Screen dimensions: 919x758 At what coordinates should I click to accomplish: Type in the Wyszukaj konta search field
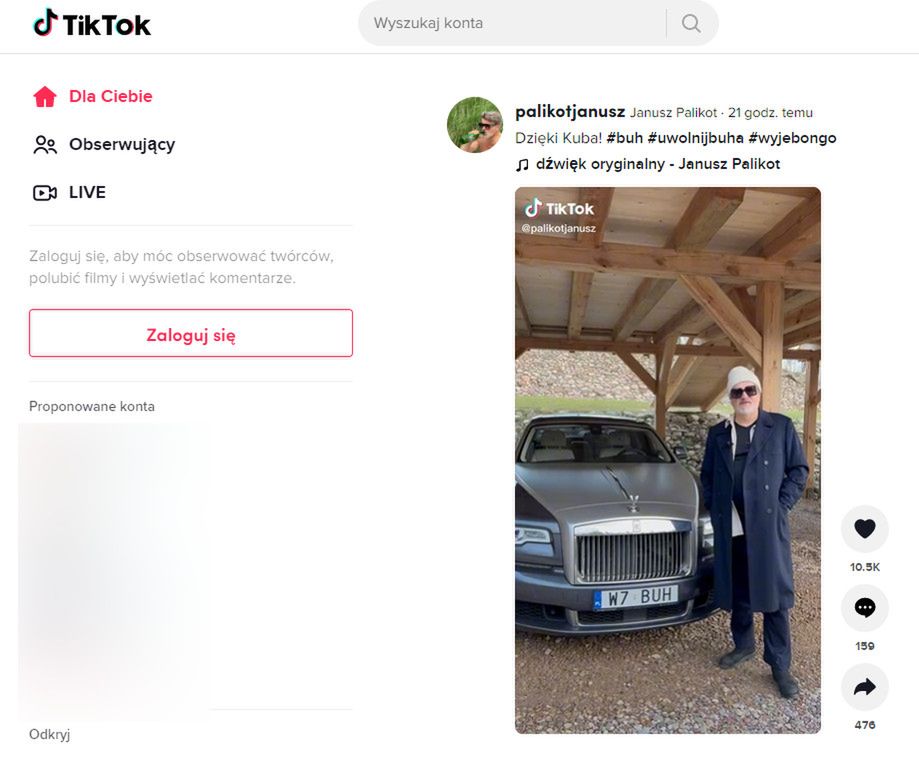pos(510,23)
